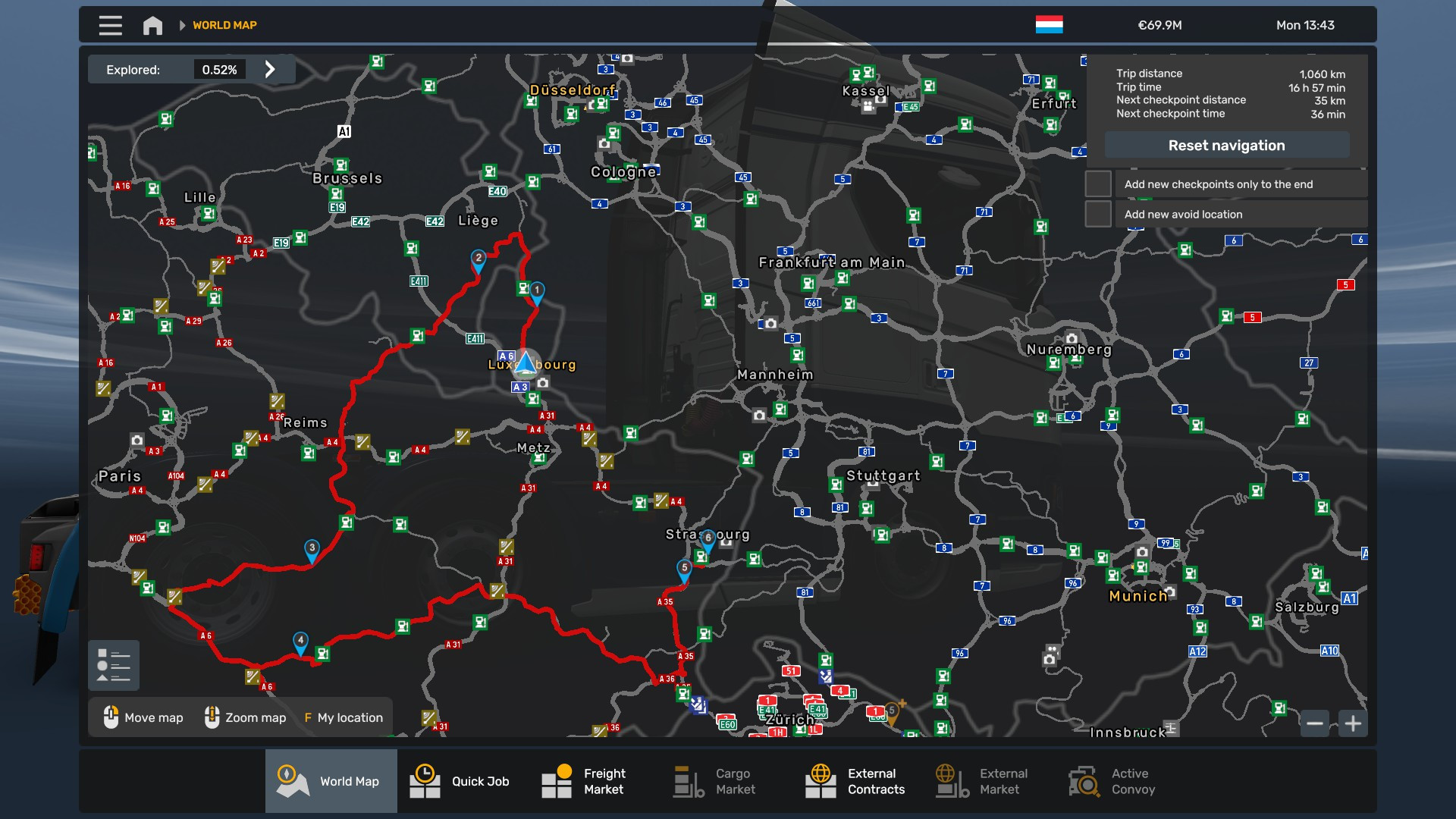Enable add new avoid location checkbox
1456x819 pixels.
pos(1097,215)
